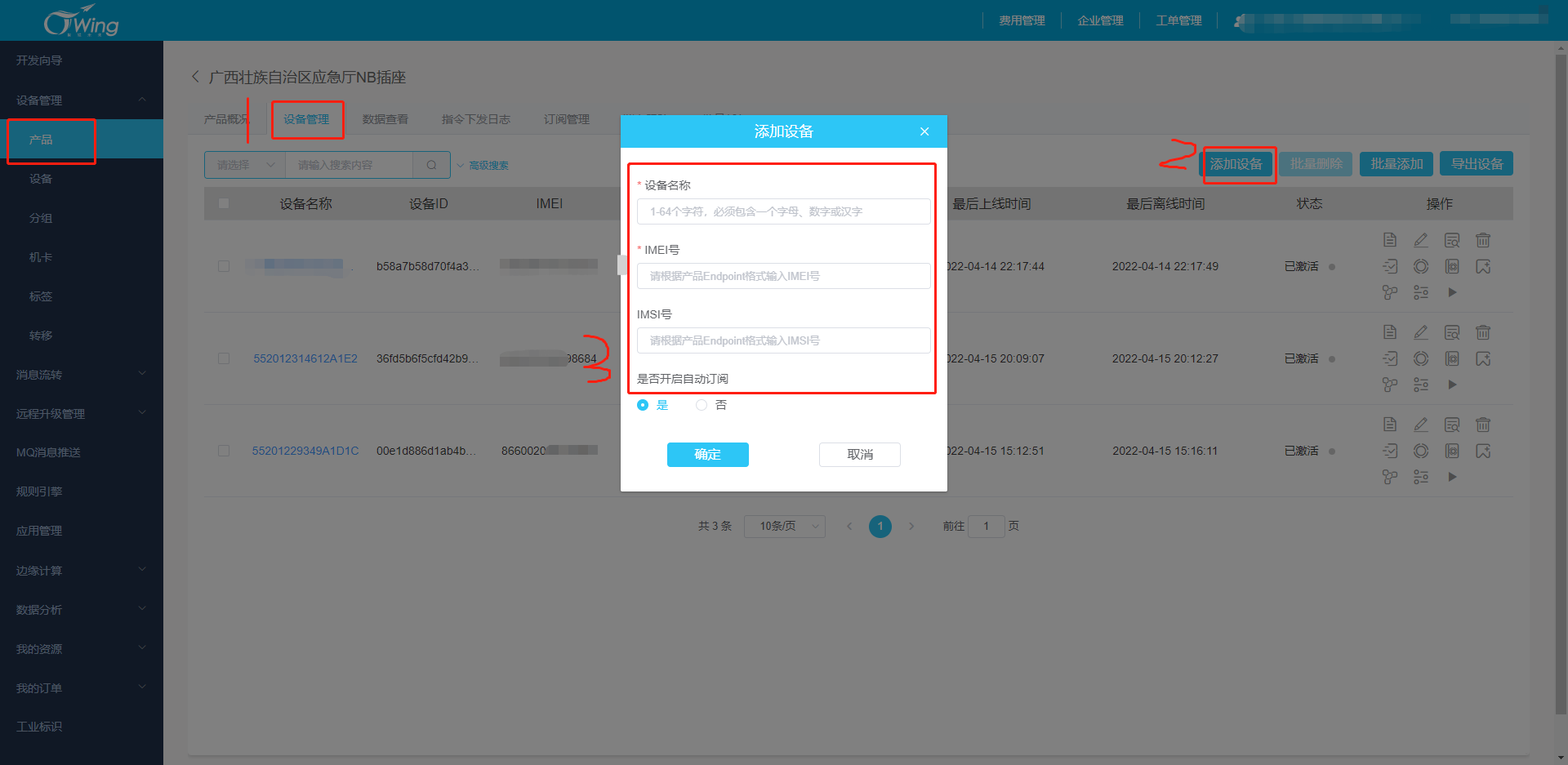Click the 前往 page number input
Image resolution: width=1568 pixels, height=765 pixels.
986,527
